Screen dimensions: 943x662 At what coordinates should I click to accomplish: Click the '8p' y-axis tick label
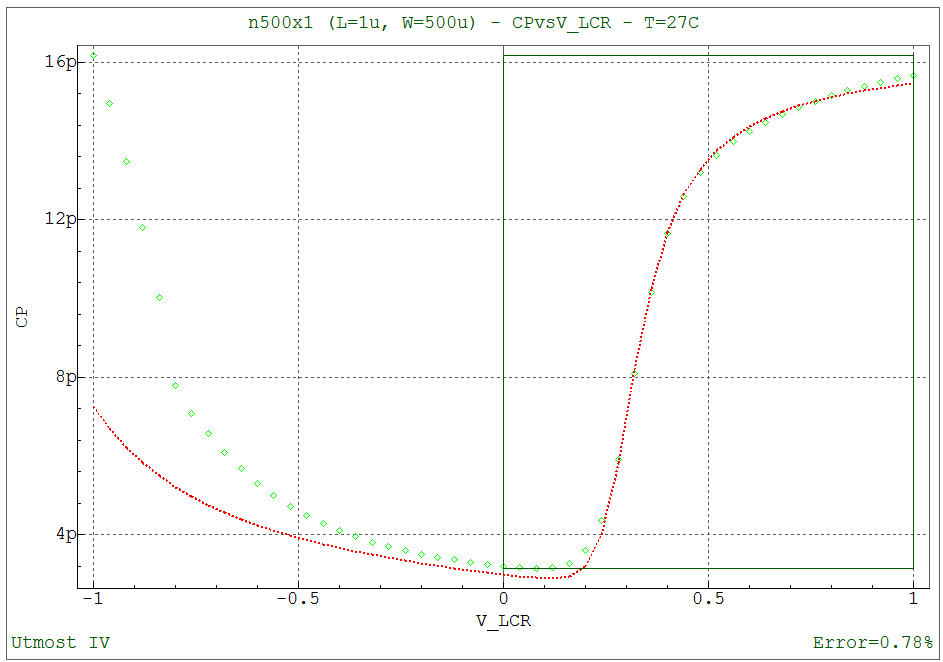66,377
